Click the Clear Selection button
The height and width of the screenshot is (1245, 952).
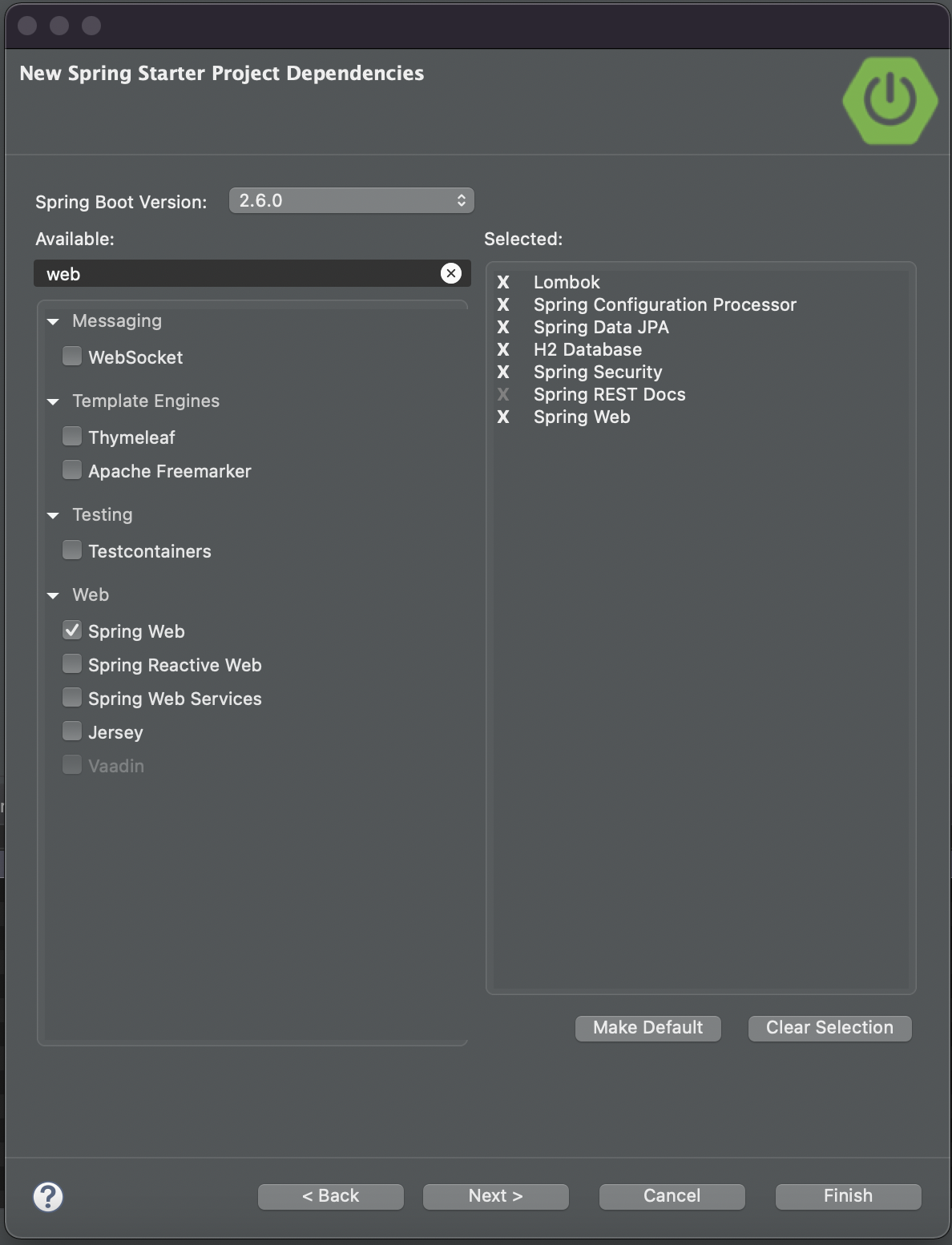[x=830, y=1028]
